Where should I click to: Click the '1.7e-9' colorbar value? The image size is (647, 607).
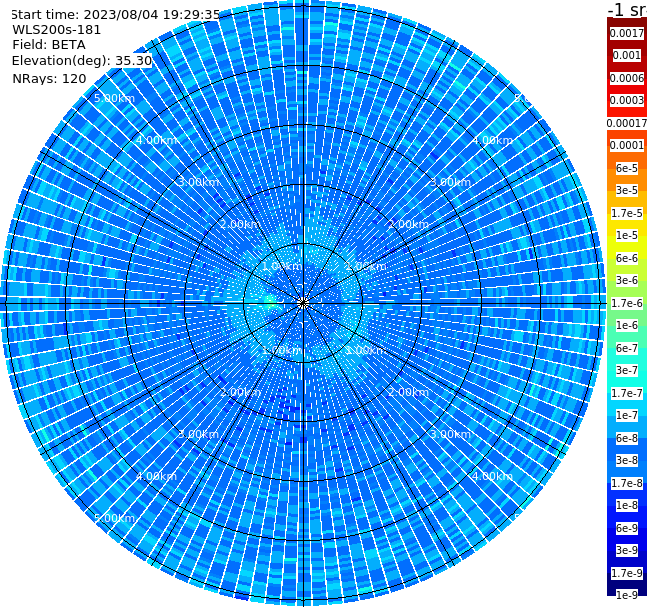click(x=627, y=573)
